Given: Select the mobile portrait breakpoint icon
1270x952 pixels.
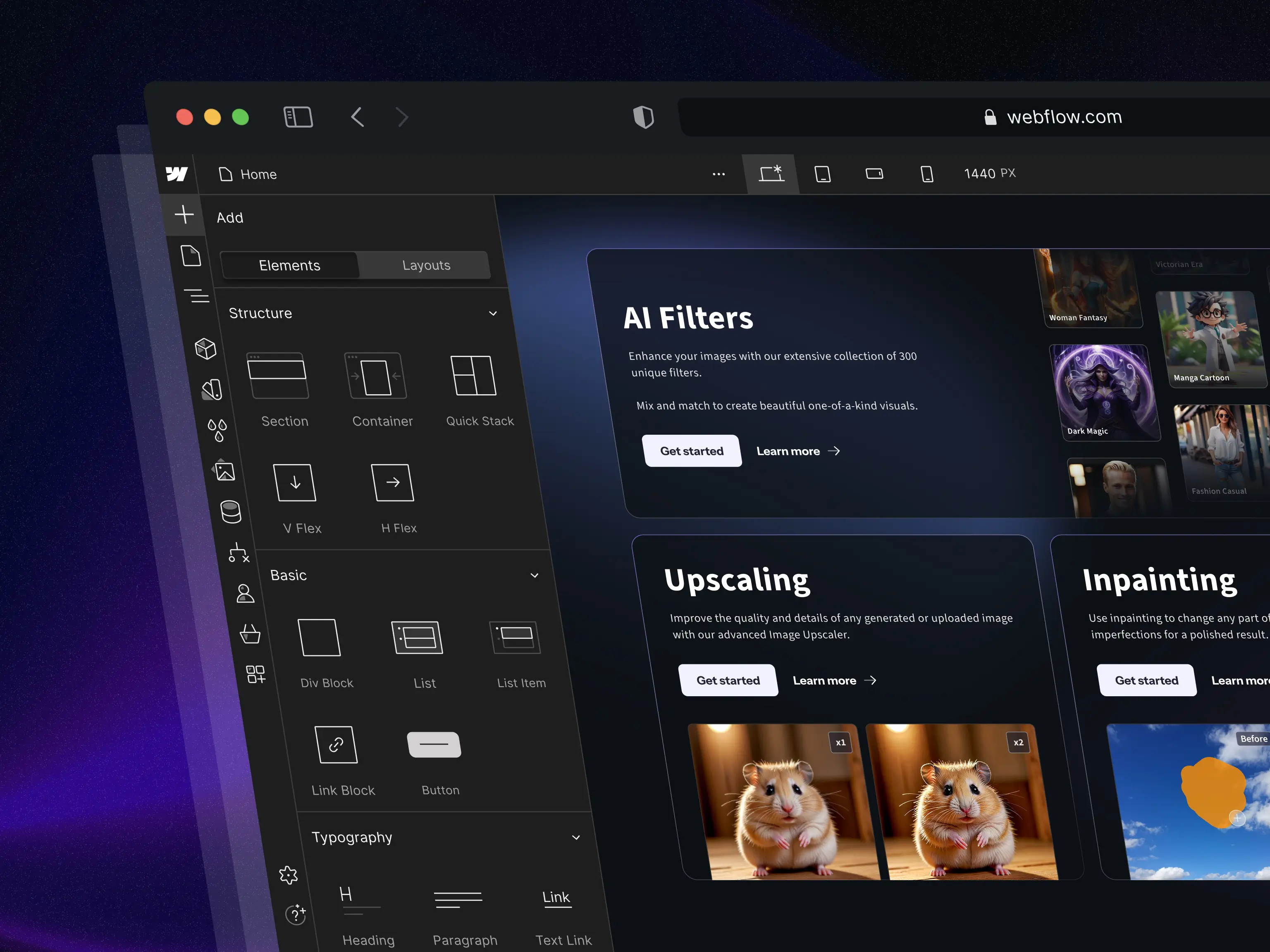Looking at the screenshot, I should pos(927,174).
